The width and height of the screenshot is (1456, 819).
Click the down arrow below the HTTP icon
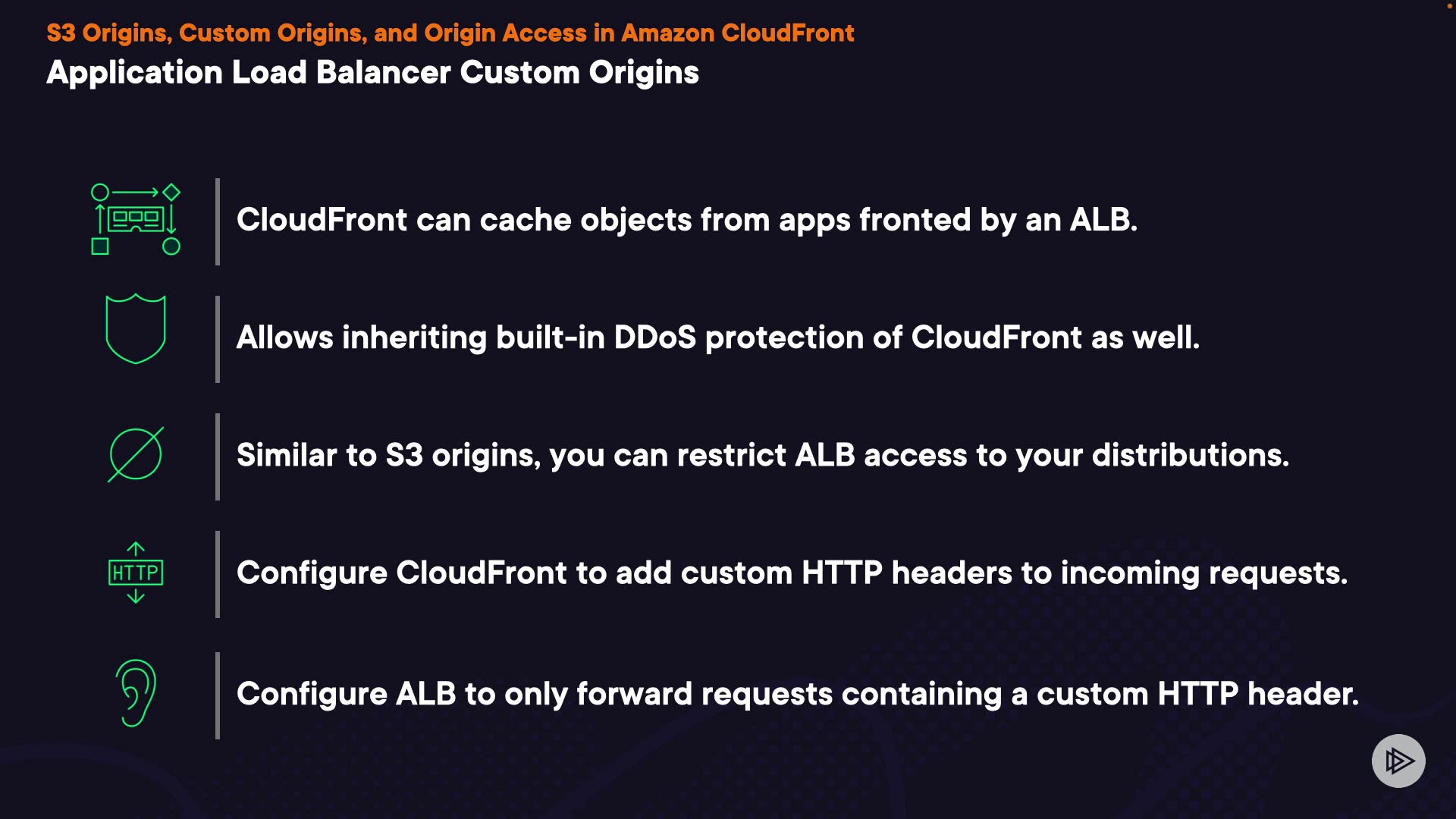tap(136, 597)
